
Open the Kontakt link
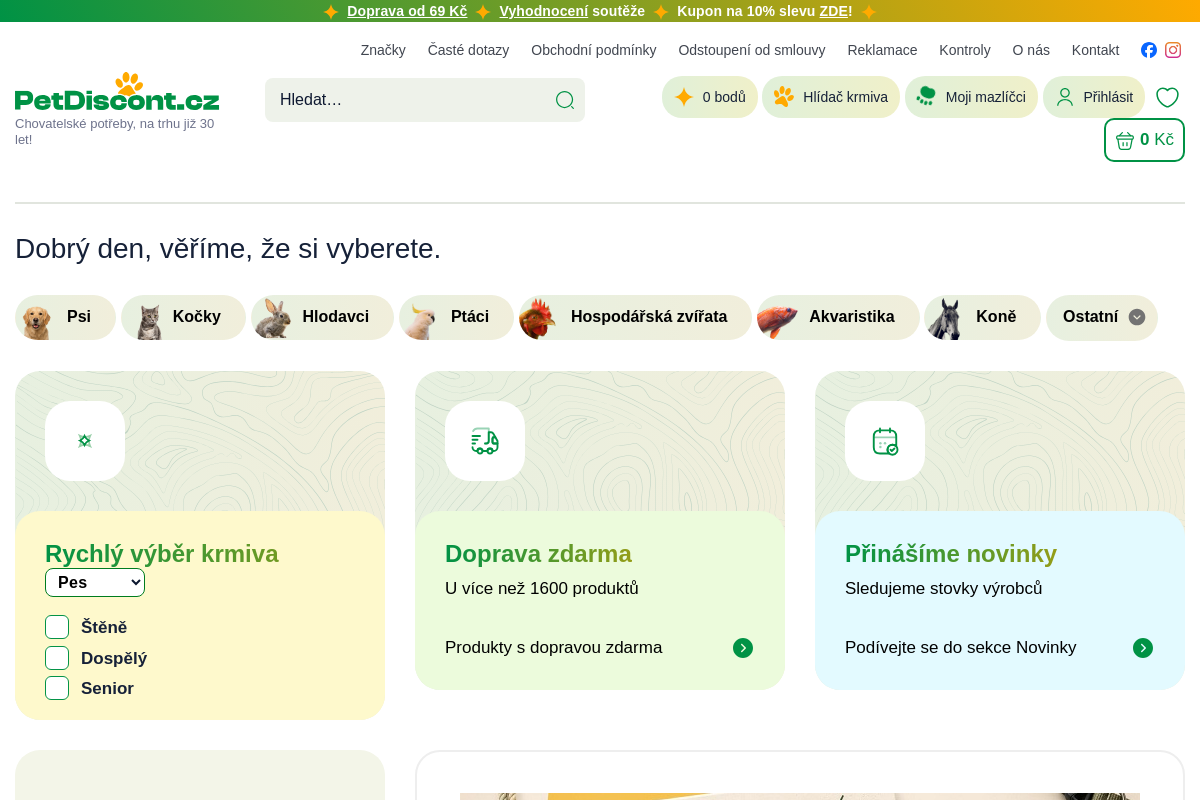coord(1095,50)
